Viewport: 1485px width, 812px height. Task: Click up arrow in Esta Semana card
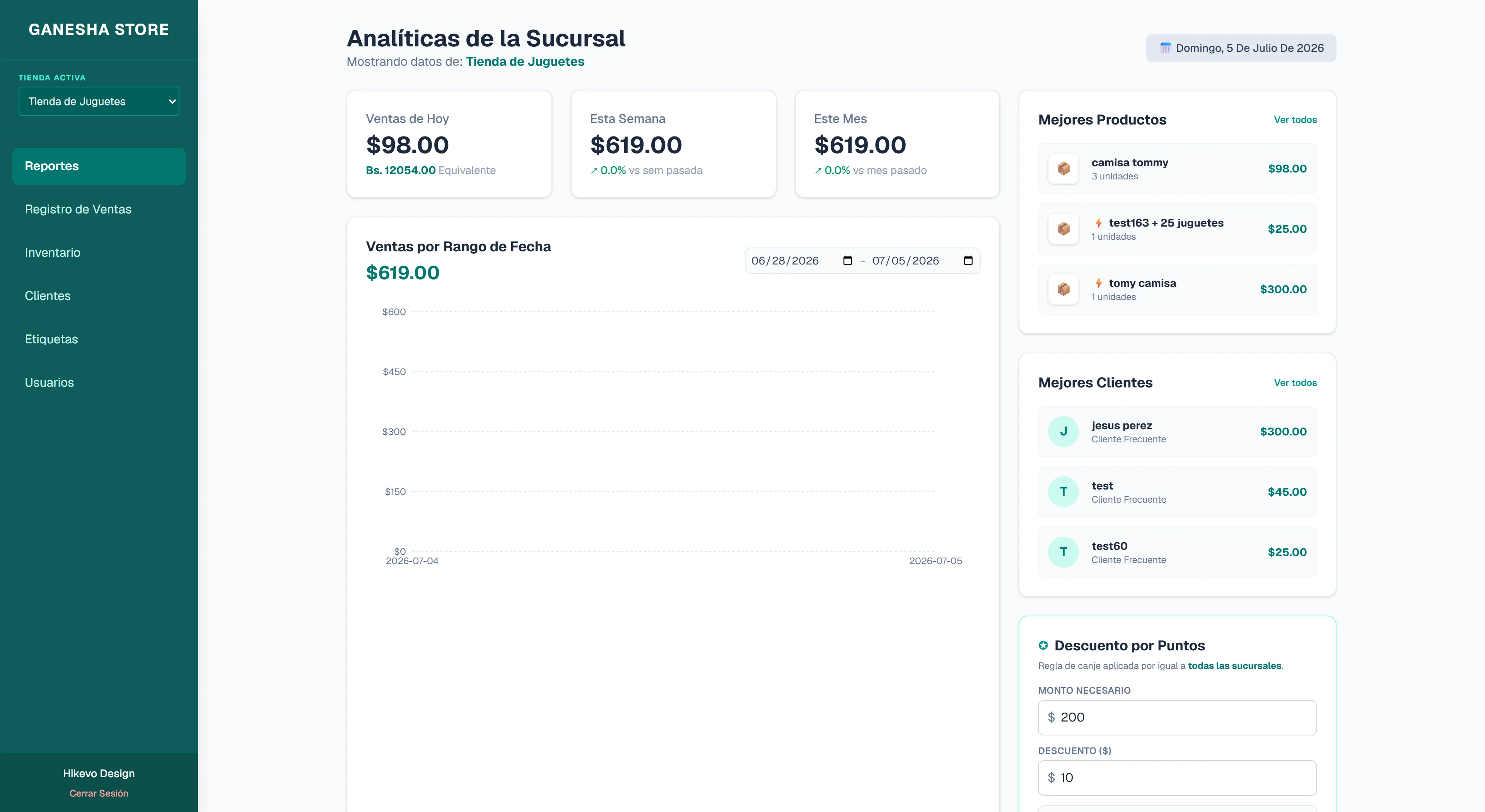pyautogui.click(x=594, y=171)
